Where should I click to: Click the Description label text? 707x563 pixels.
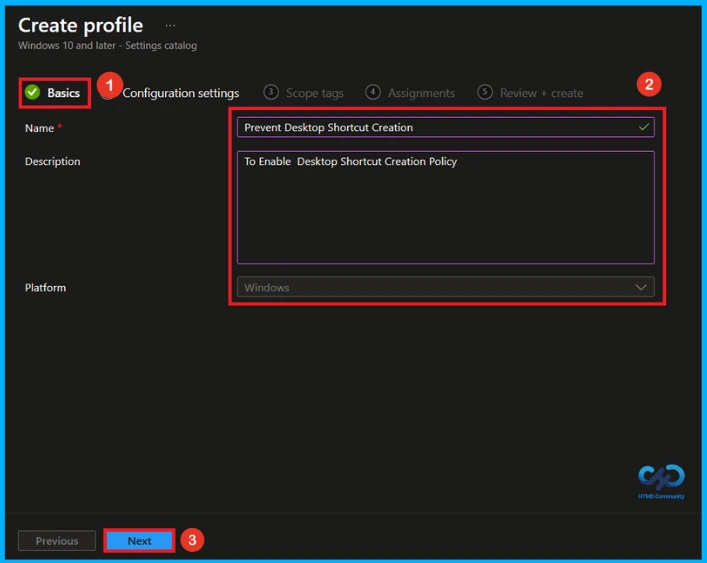point(52,161)
